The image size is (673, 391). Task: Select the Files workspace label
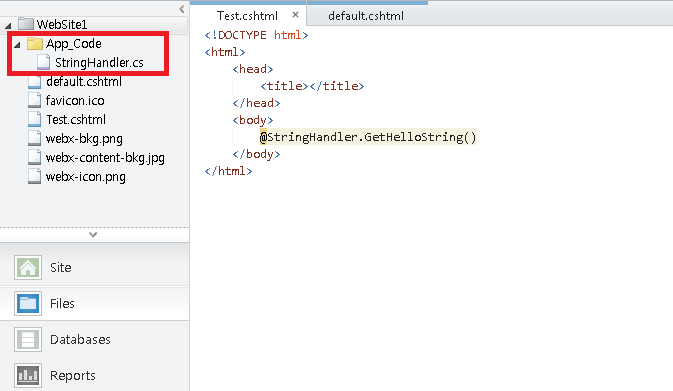point(62,303)
